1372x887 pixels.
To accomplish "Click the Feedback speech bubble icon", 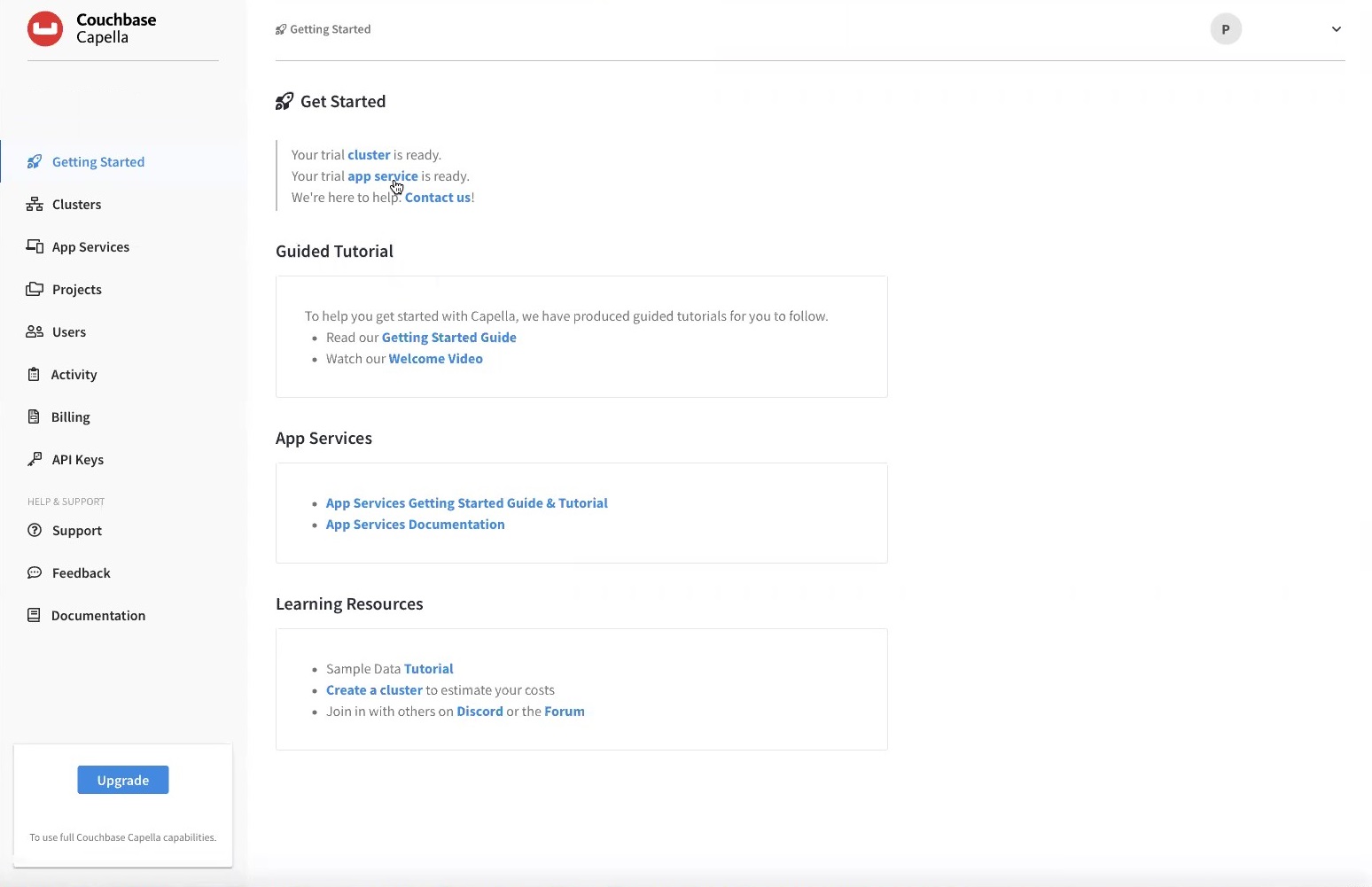I will click(35, 573).
